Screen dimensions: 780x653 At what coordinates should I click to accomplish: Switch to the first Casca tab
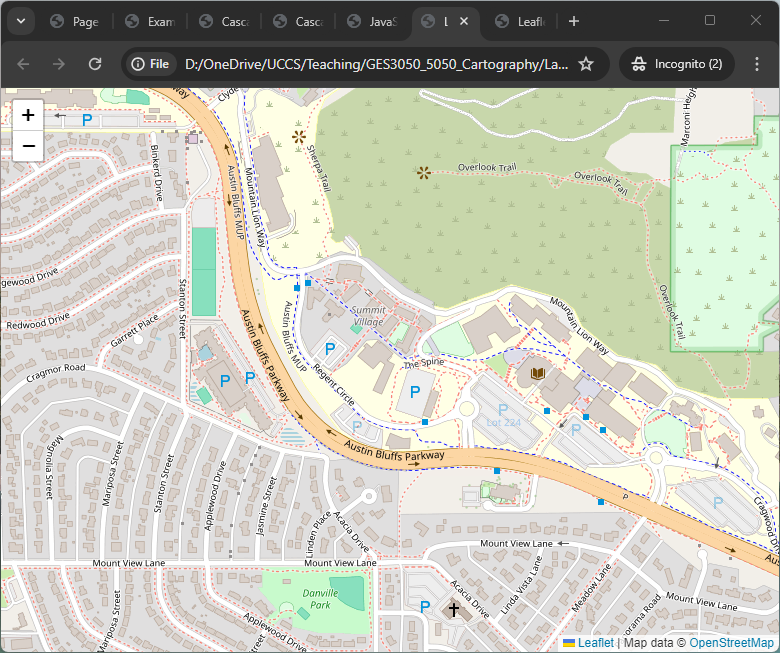(x=225, y=21)
